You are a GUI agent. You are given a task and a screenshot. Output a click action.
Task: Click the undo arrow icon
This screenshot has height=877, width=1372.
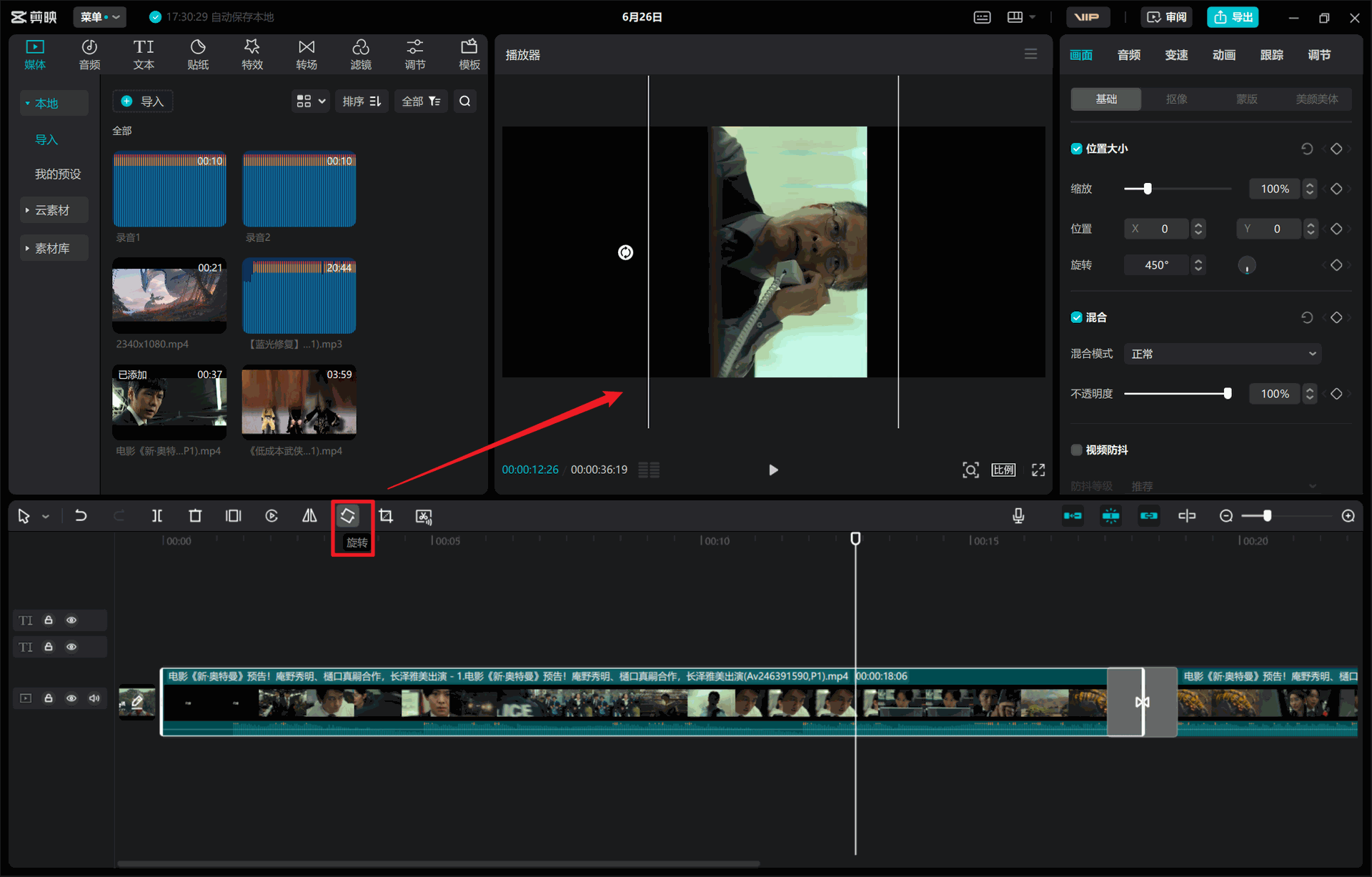click(81, 516)
